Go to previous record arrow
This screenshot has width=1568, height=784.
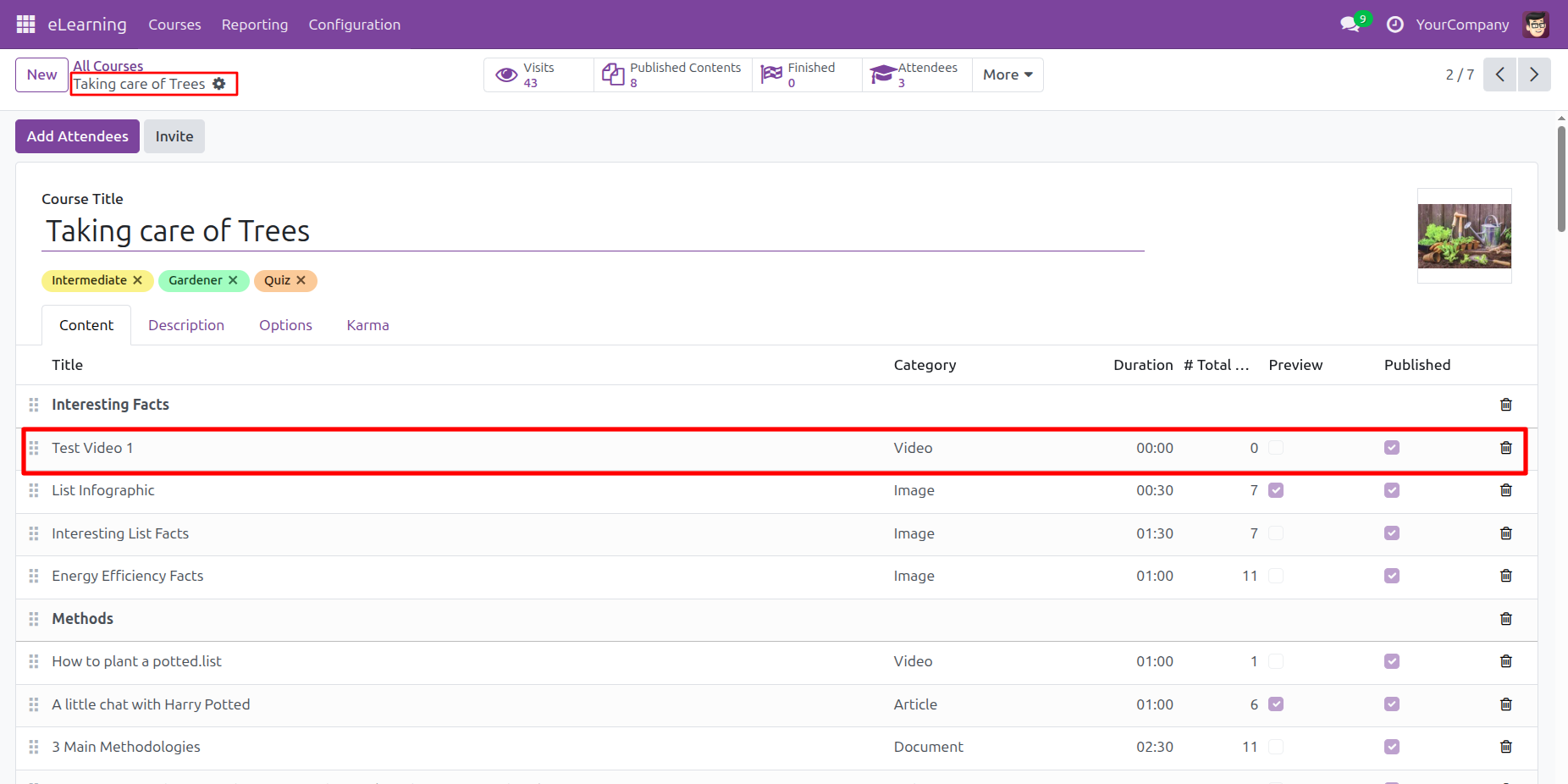click(x=1499, y=75)
